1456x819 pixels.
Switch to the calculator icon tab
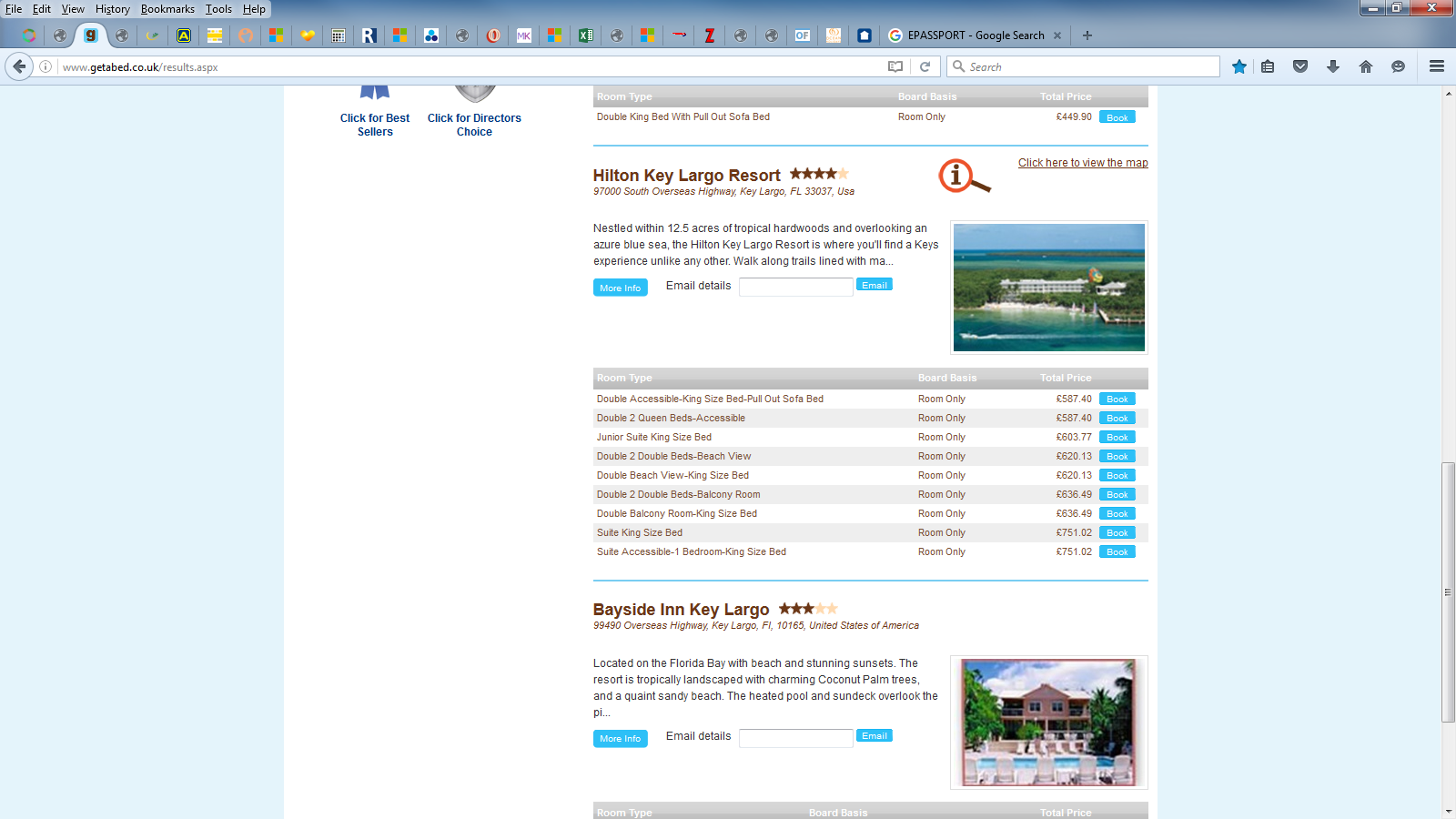pos(339,35)
